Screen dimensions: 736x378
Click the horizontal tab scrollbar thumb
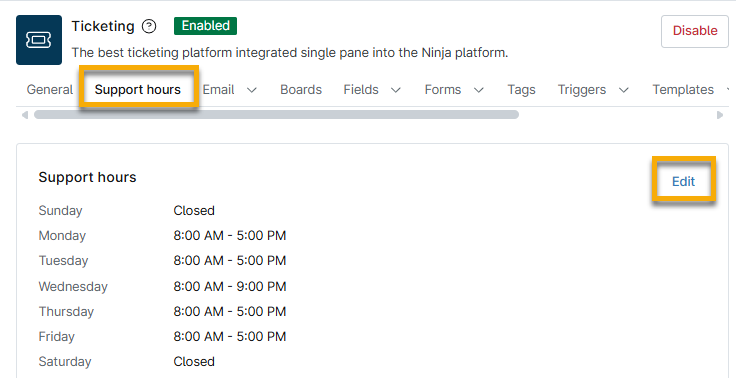pos(276,115)
